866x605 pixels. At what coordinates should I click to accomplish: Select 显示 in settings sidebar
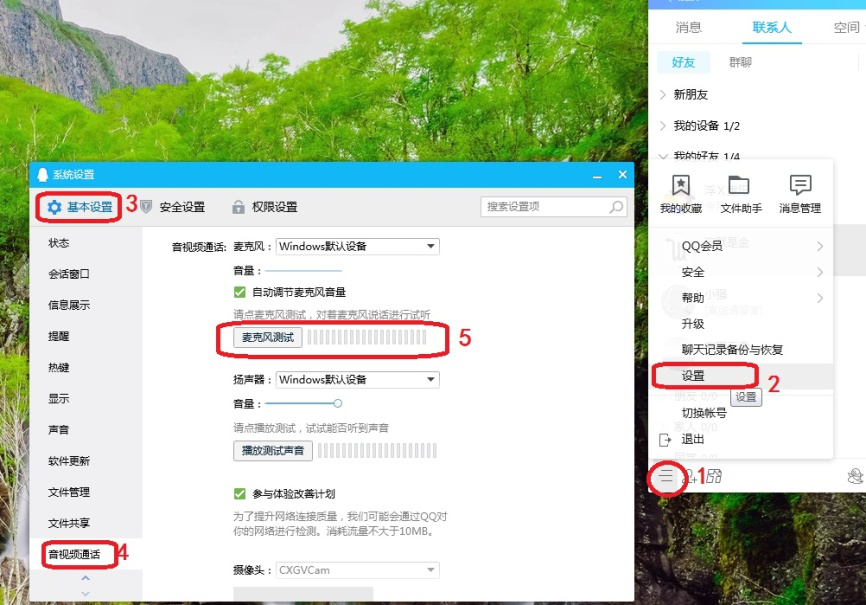[x=59, y=398]
